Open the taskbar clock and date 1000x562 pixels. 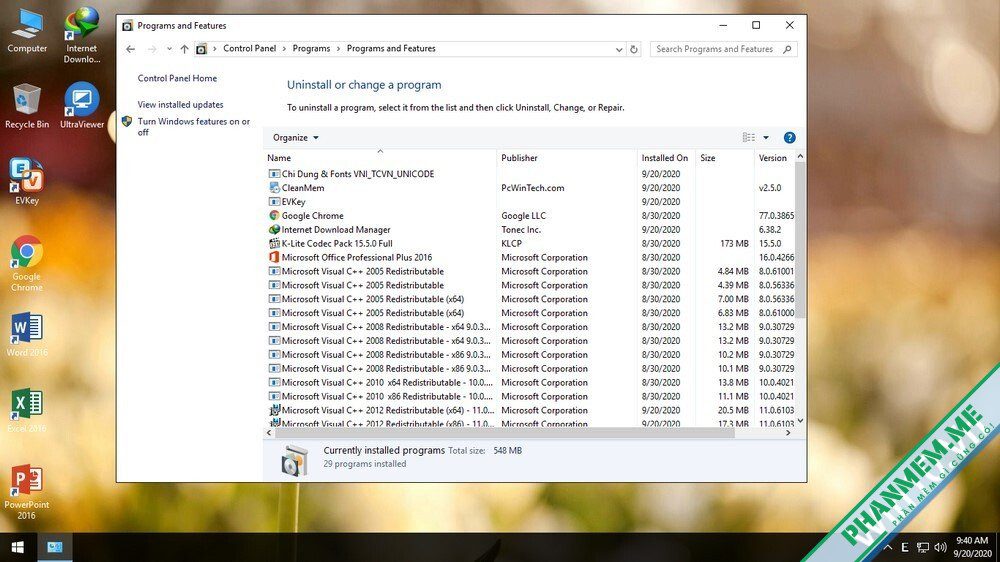pyautogui.click(x=972, y=547)
